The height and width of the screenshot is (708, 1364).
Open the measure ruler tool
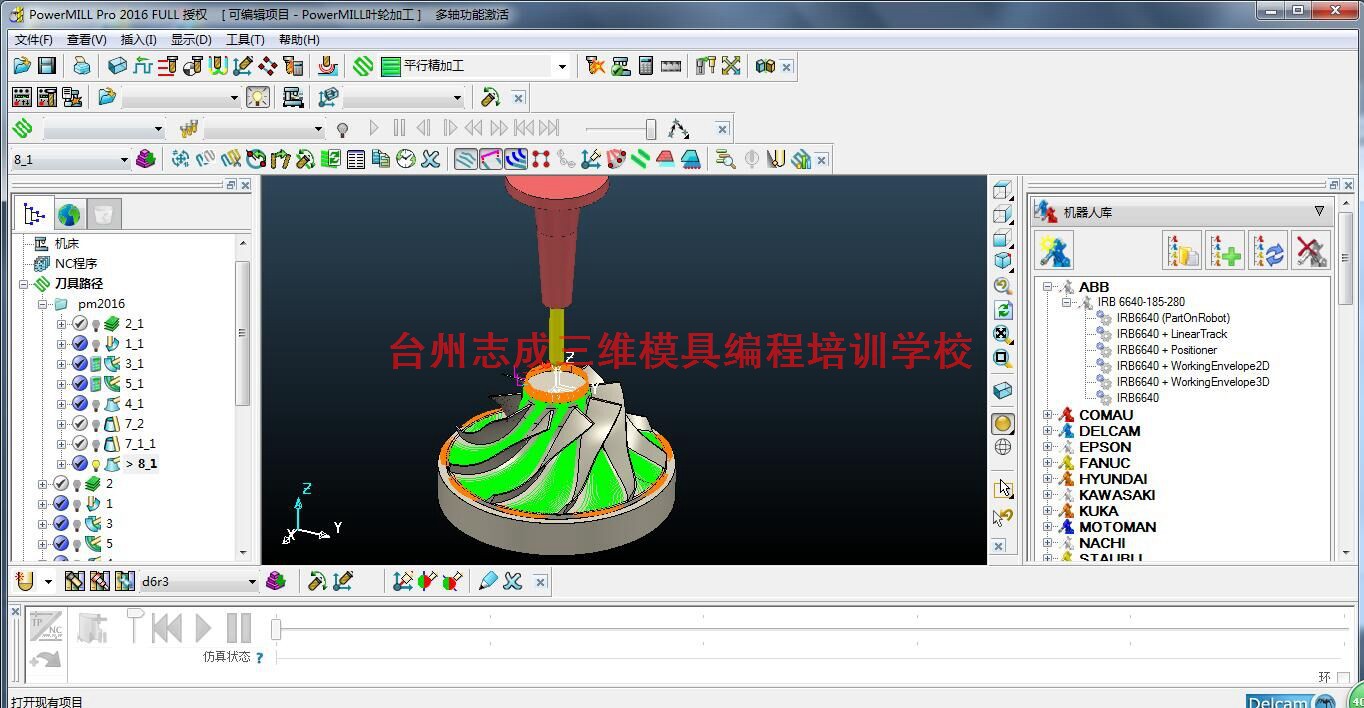click(671, 66)
